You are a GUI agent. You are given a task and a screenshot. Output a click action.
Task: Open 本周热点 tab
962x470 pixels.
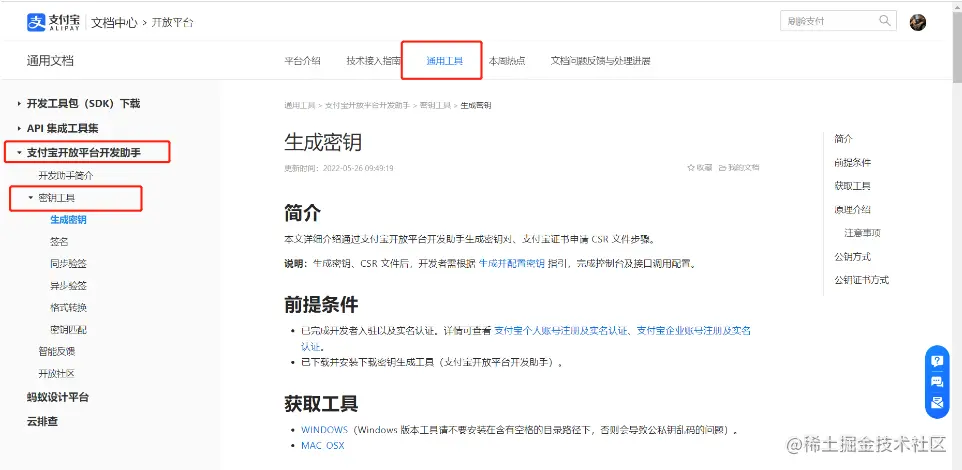pyautogui.click(x=507, y=61)
